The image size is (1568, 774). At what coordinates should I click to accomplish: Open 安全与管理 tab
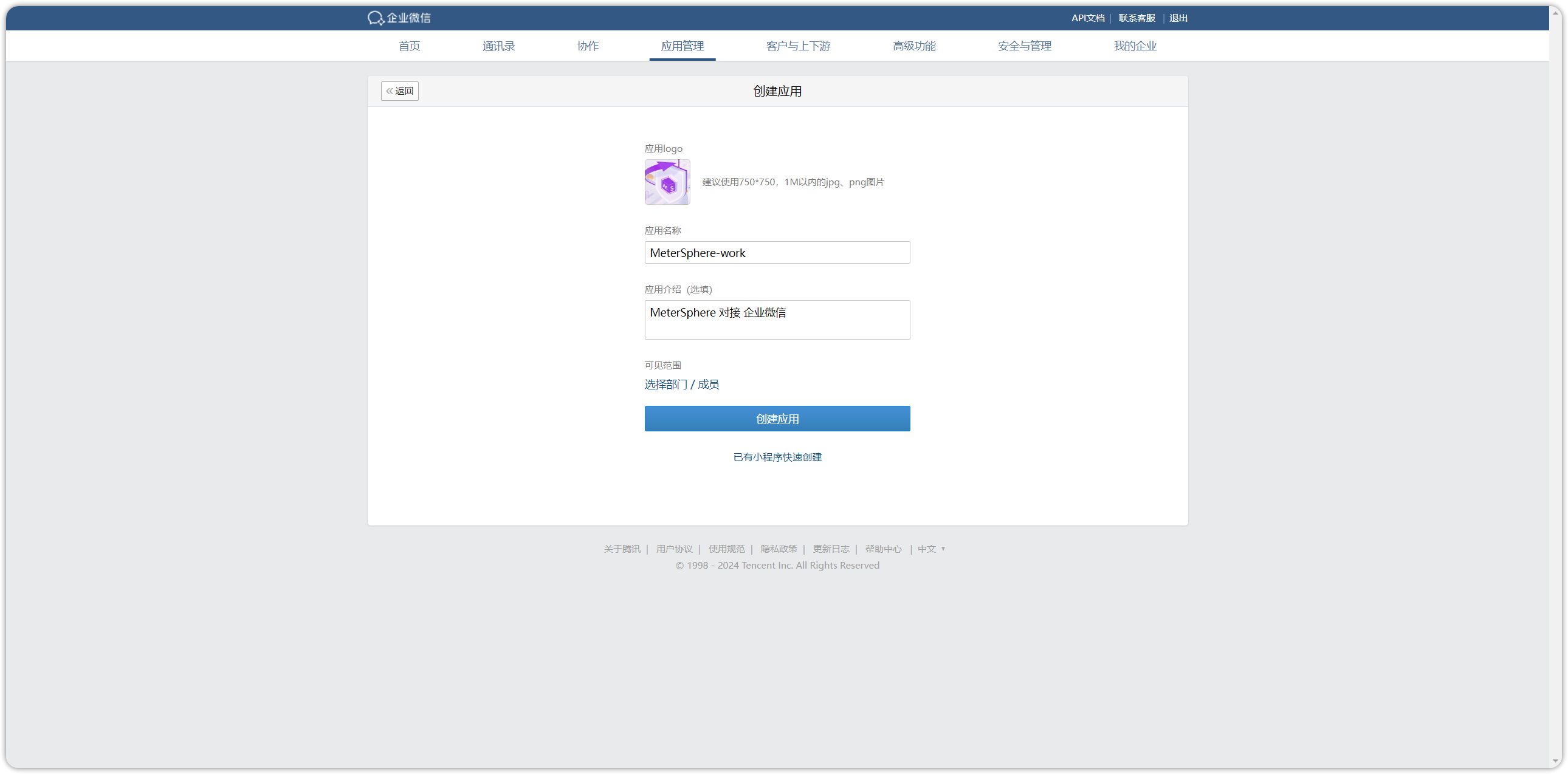pos(1025,46)
